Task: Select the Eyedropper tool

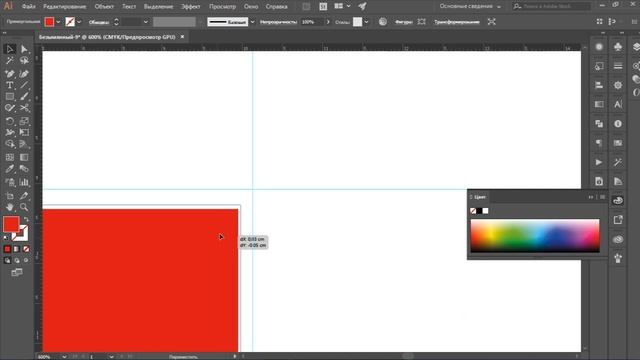Action: click(10, 169)
